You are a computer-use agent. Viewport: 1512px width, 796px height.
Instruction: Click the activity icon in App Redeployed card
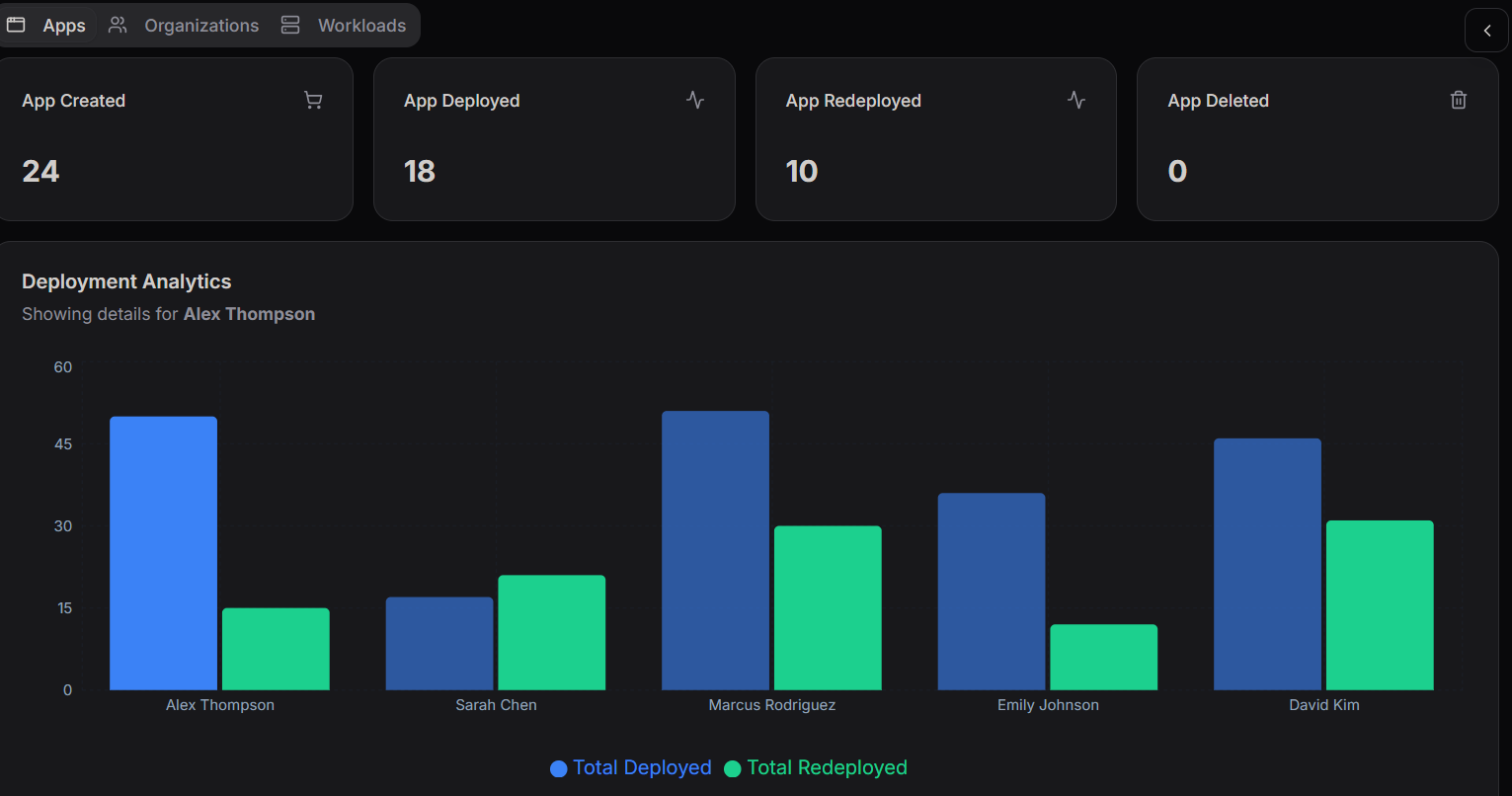point(1076,100)
